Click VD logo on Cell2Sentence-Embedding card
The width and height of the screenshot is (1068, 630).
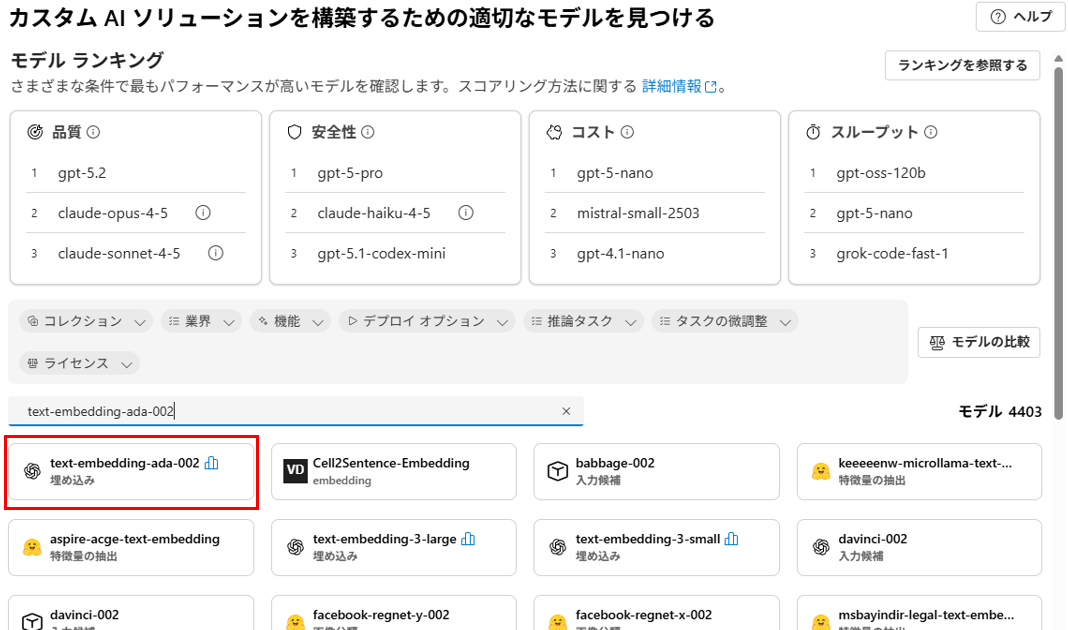pyautogui.click(x=296, y=471)
